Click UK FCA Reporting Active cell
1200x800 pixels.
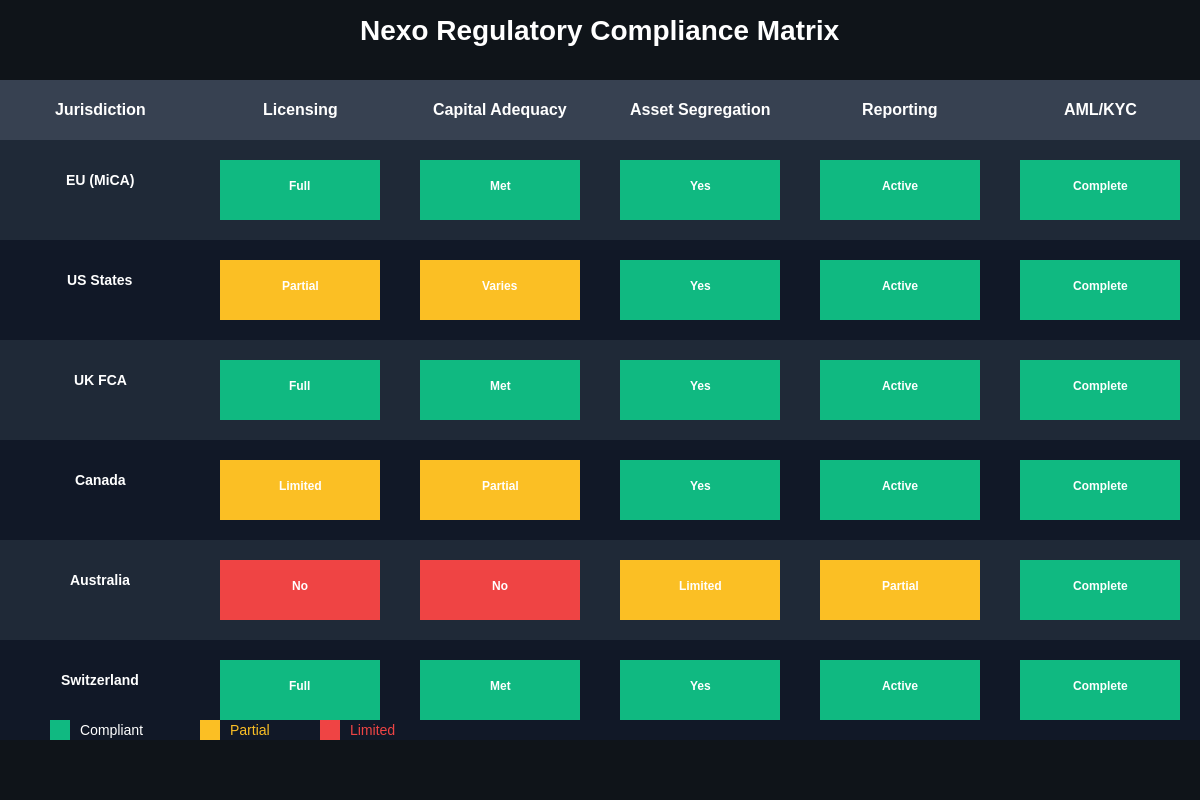pos(900,390)
